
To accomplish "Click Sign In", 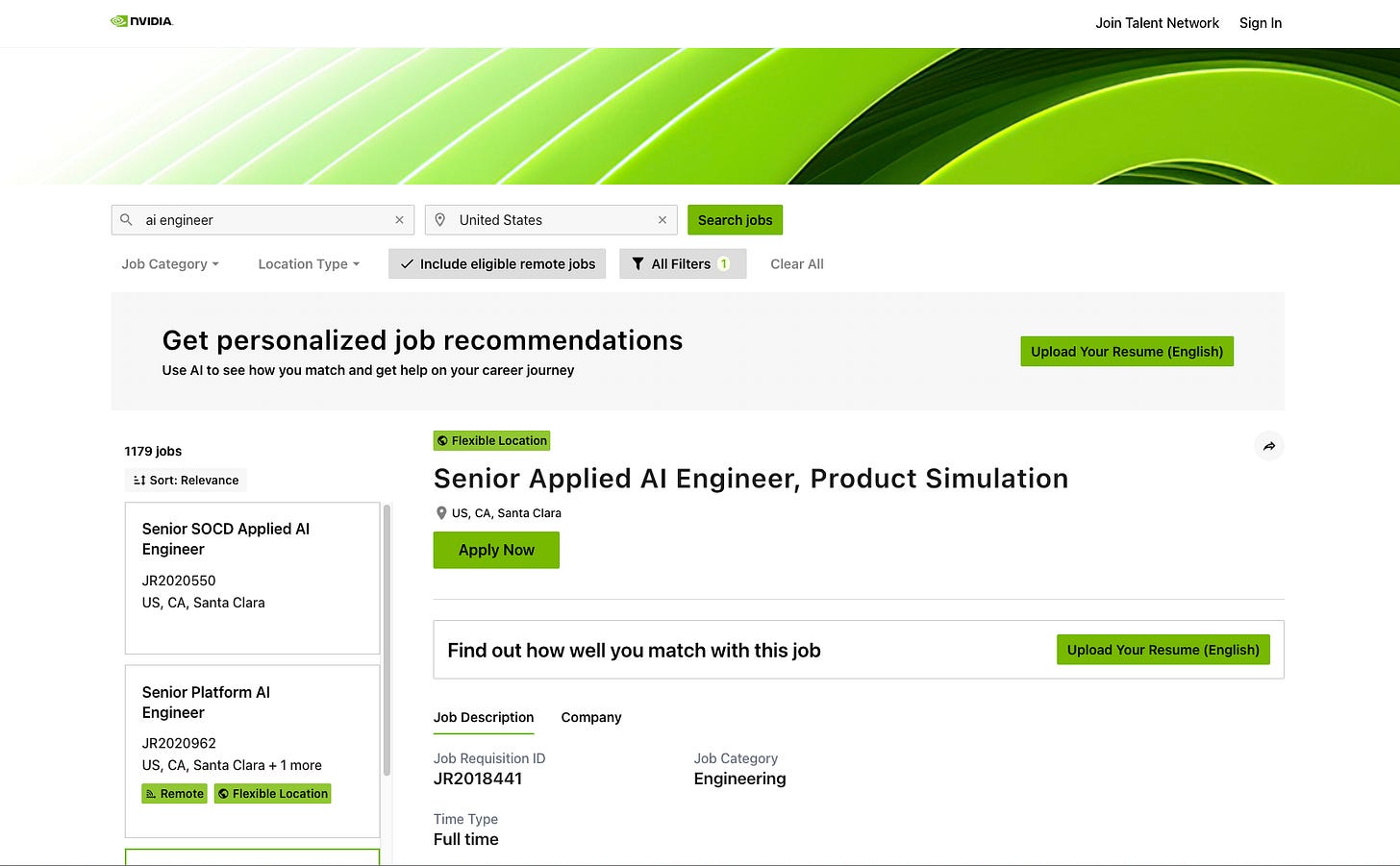I will (x=1260, y=23).
